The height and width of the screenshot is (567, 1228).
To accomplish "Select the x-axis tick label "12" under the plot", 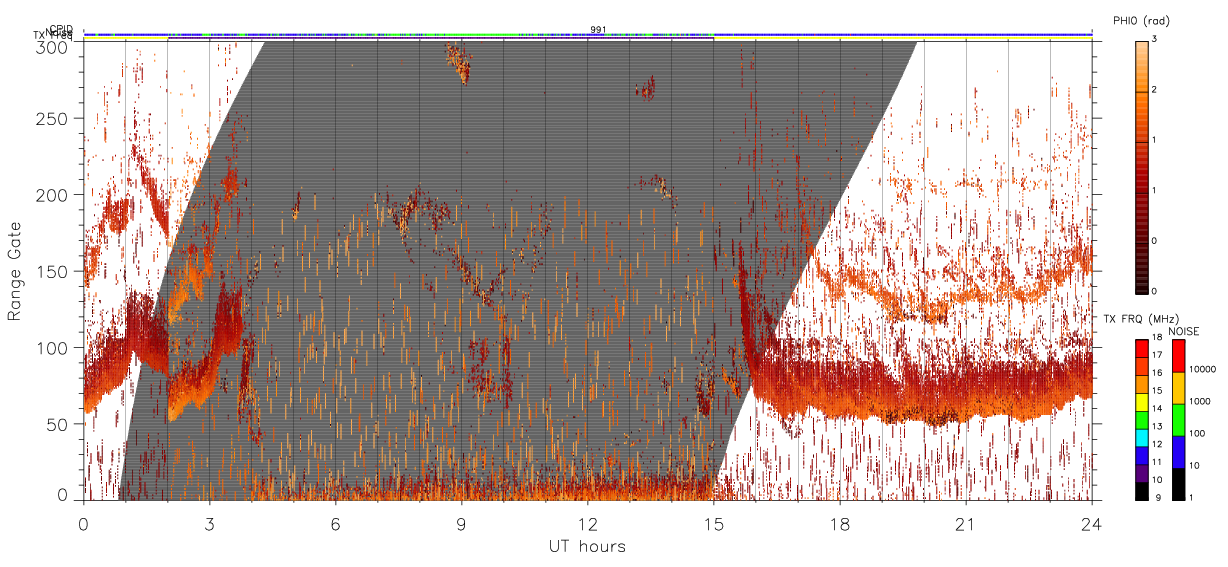I will [x=587, y=523].
